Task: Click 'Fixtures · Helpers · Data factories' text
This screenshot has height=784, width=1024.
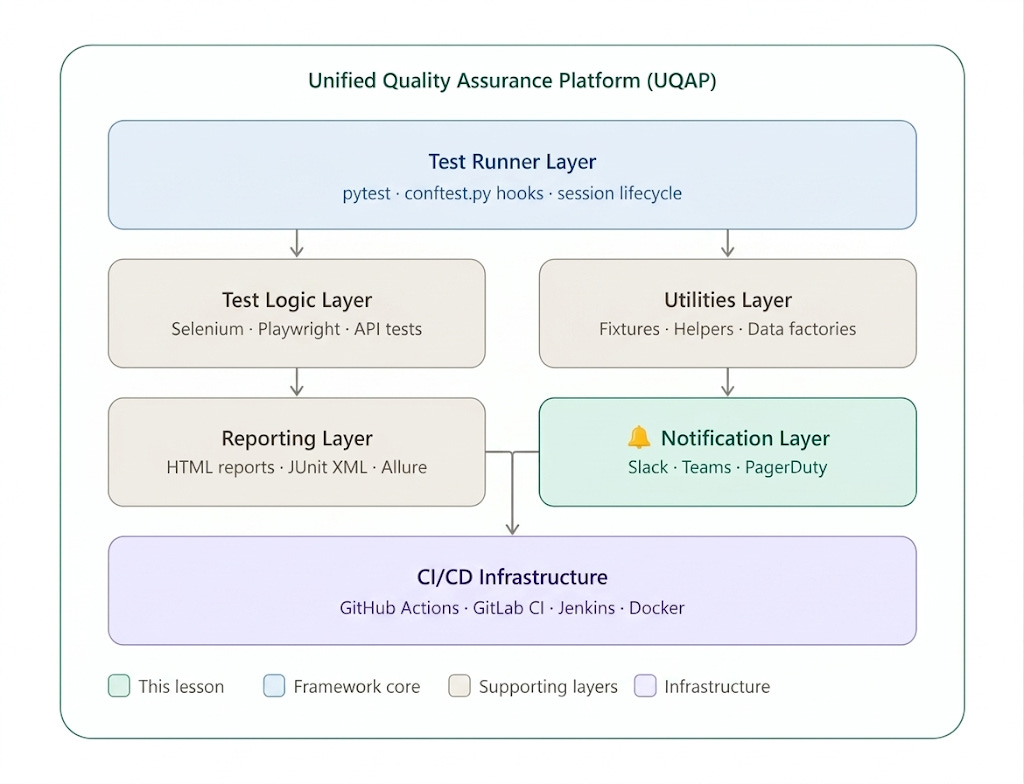Action: pos(728,329)
